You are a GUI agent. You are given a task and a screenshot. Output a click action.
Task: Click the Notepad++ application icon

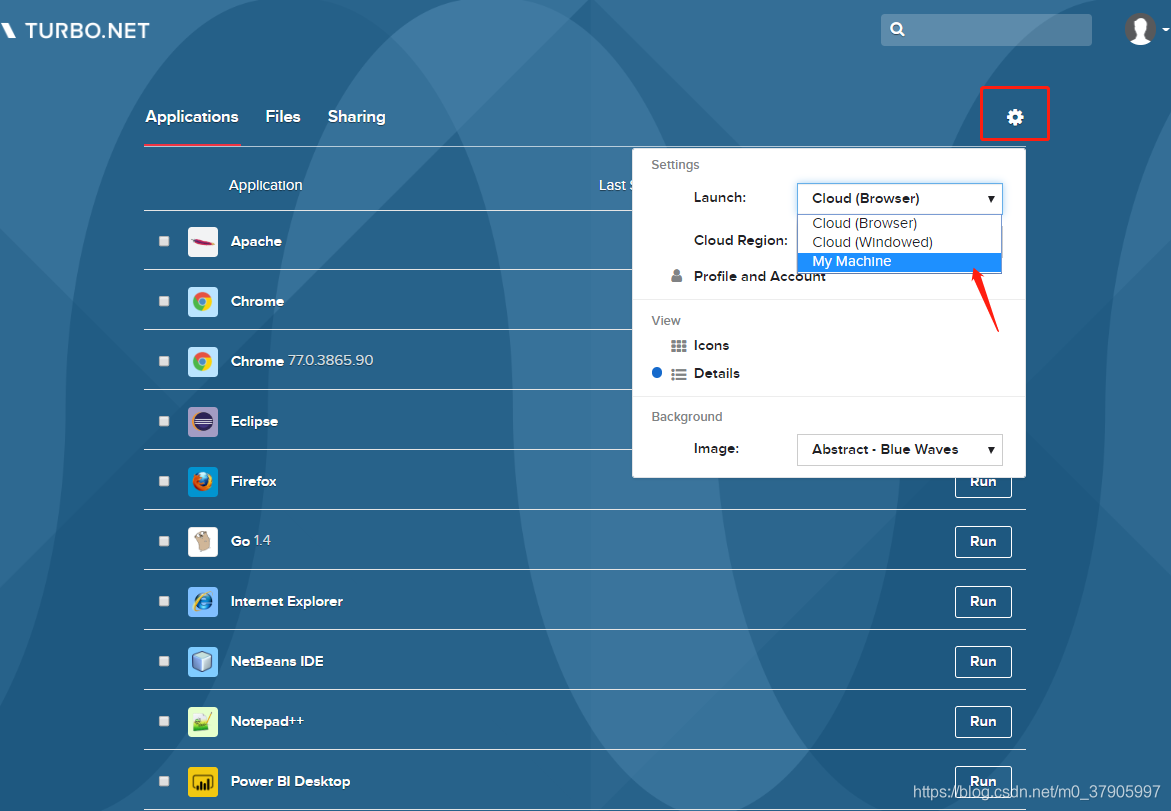(202, 721)
